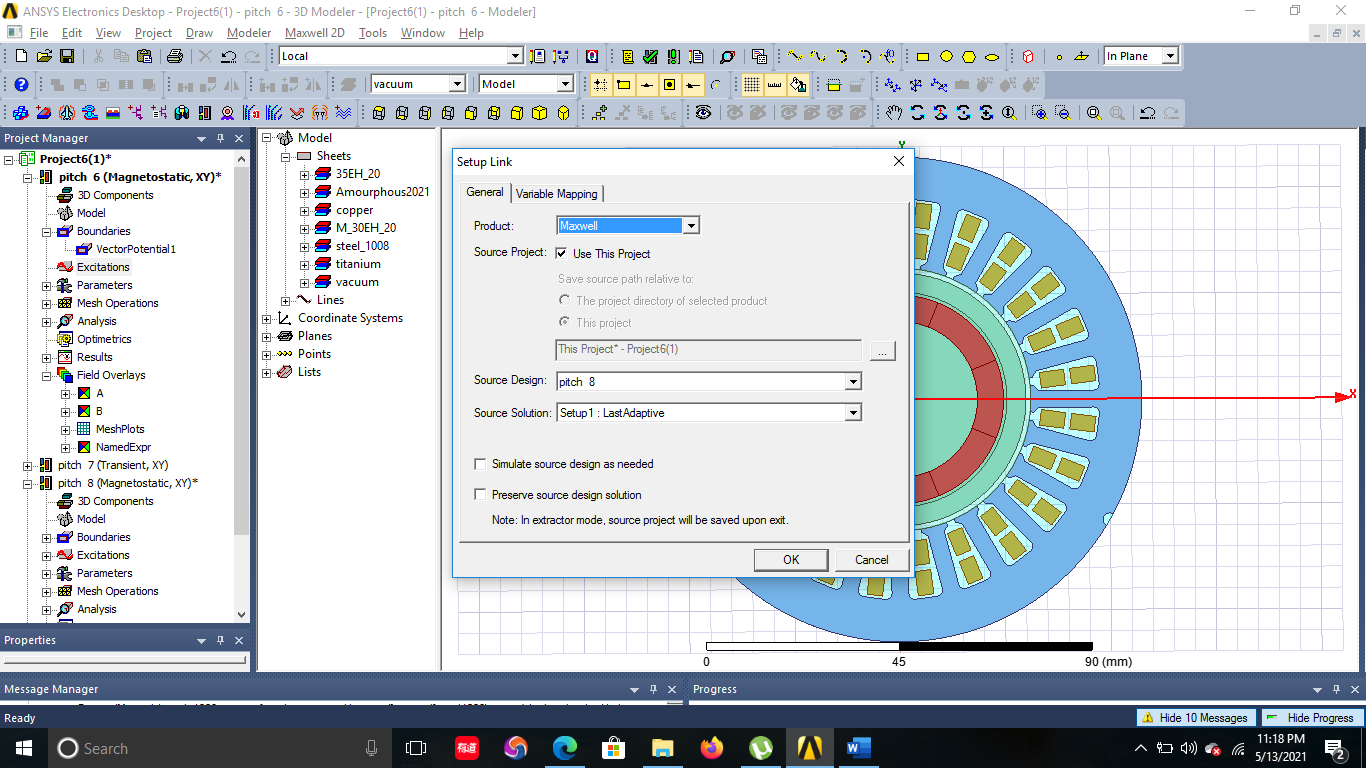Click the ellipsis browse button for source project
Viewport: 1366px width, 768px height.
tap(882, 350)
